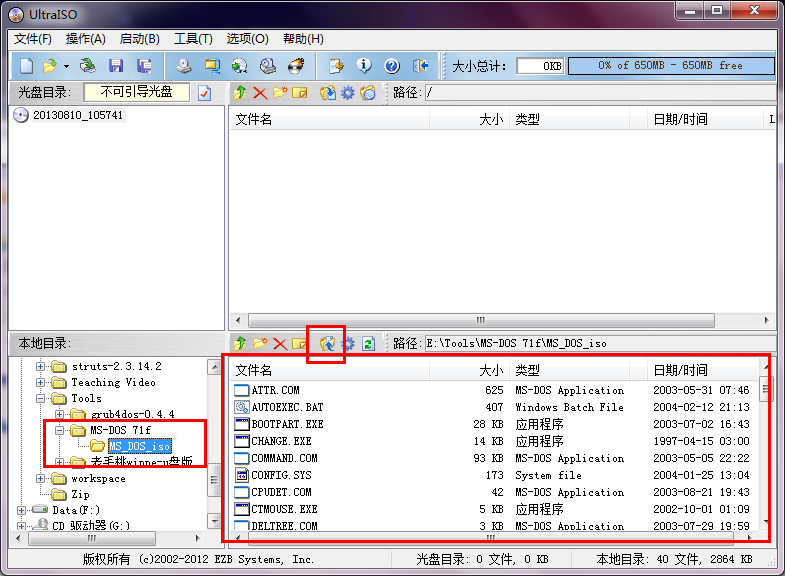Click the Exit door icon
Viewport: 785px width, 576px height.
420,66
